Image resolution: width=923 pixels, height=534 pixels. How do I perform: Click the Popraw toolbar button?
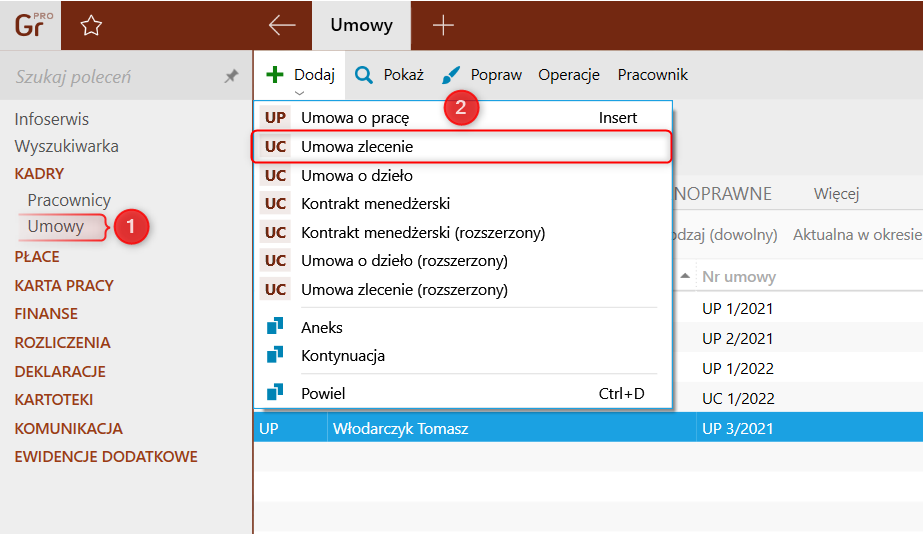pos(482,75)
